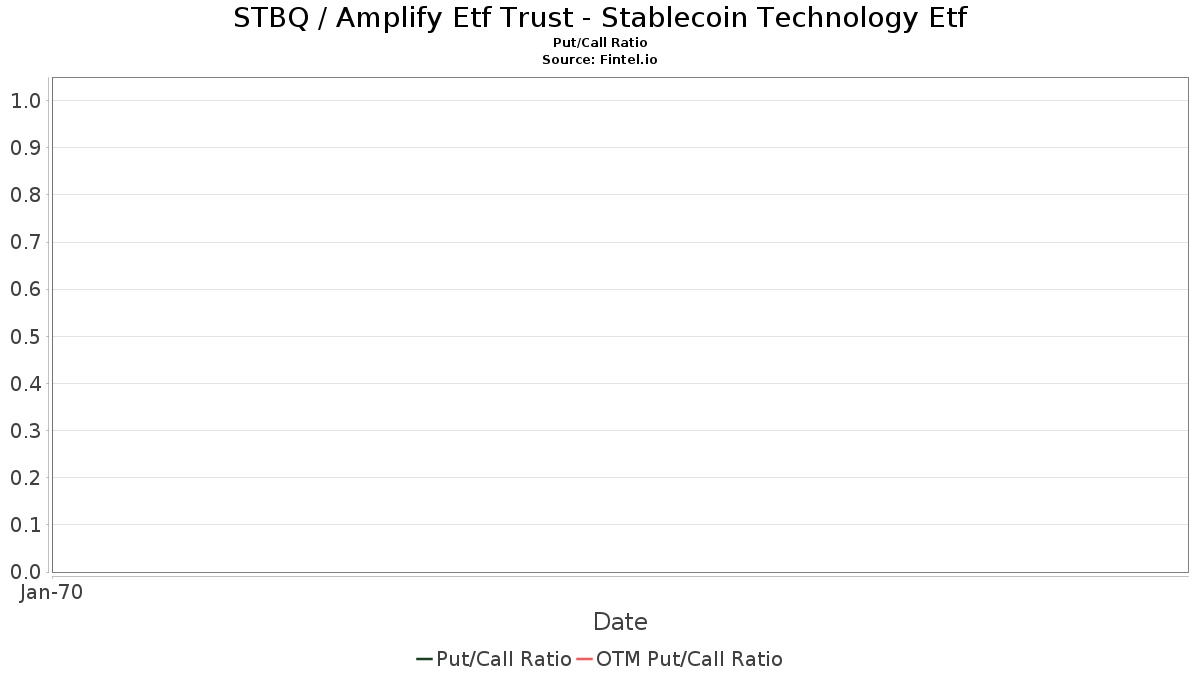Toggle the OTM Put/Call Ratio legend label
The height and width of the screenshot is (675, 1200).
[x=689, y=659]
